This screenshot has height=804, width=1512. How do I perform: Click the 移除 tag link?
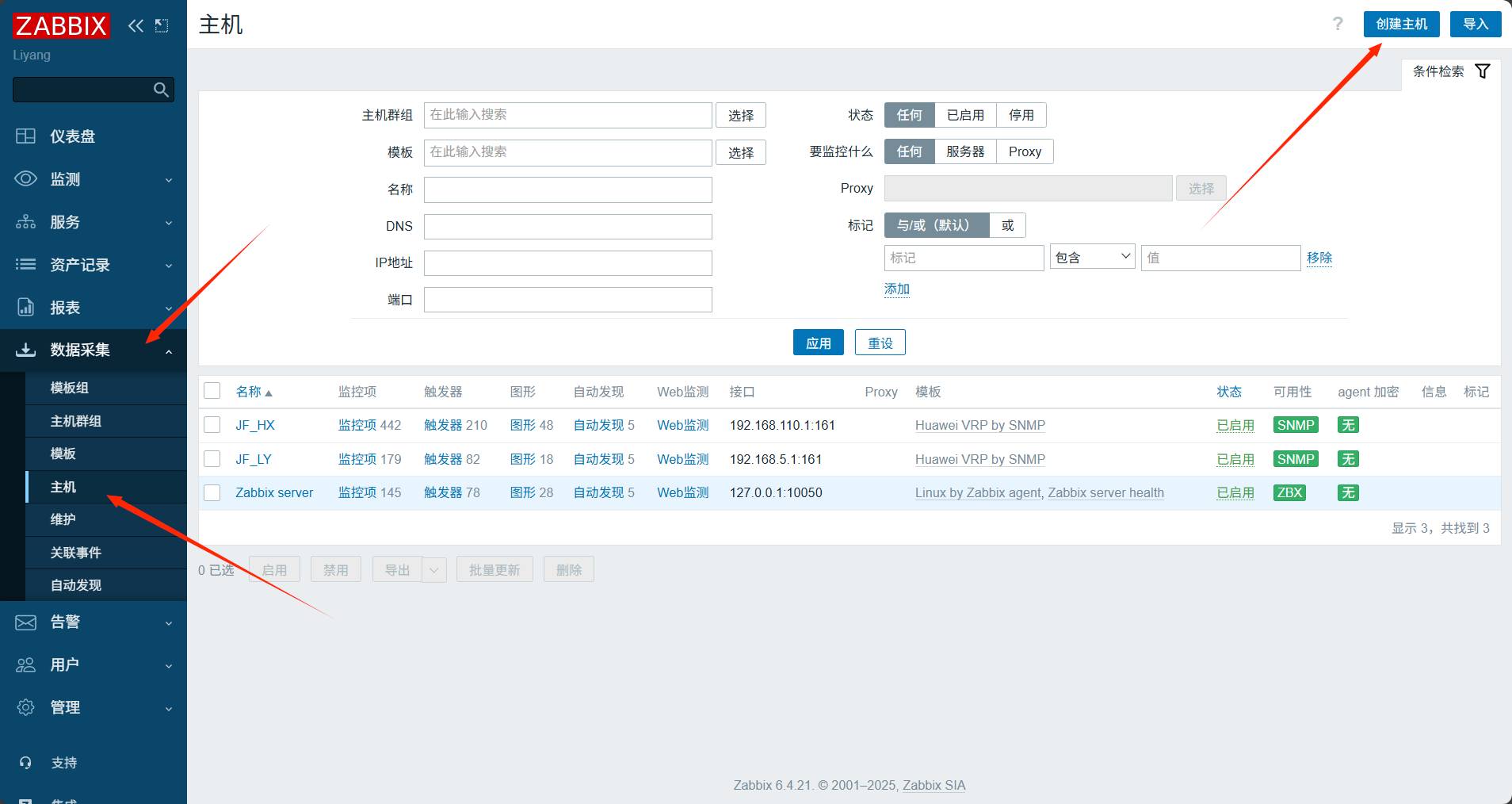[1319, 258]
